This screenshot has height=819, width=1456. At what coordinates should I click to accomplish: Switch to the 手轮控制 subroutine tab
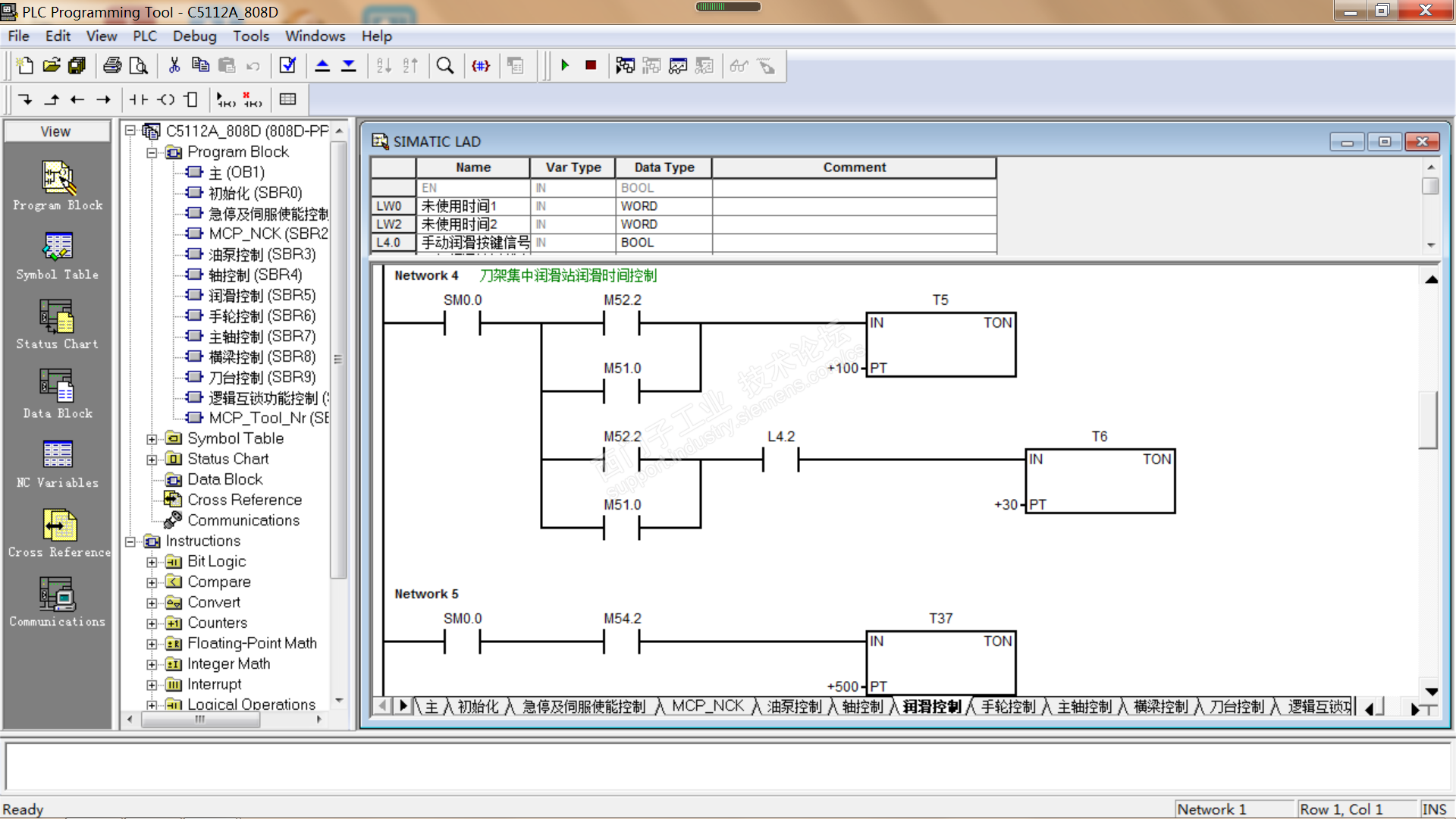[1008, 707]
